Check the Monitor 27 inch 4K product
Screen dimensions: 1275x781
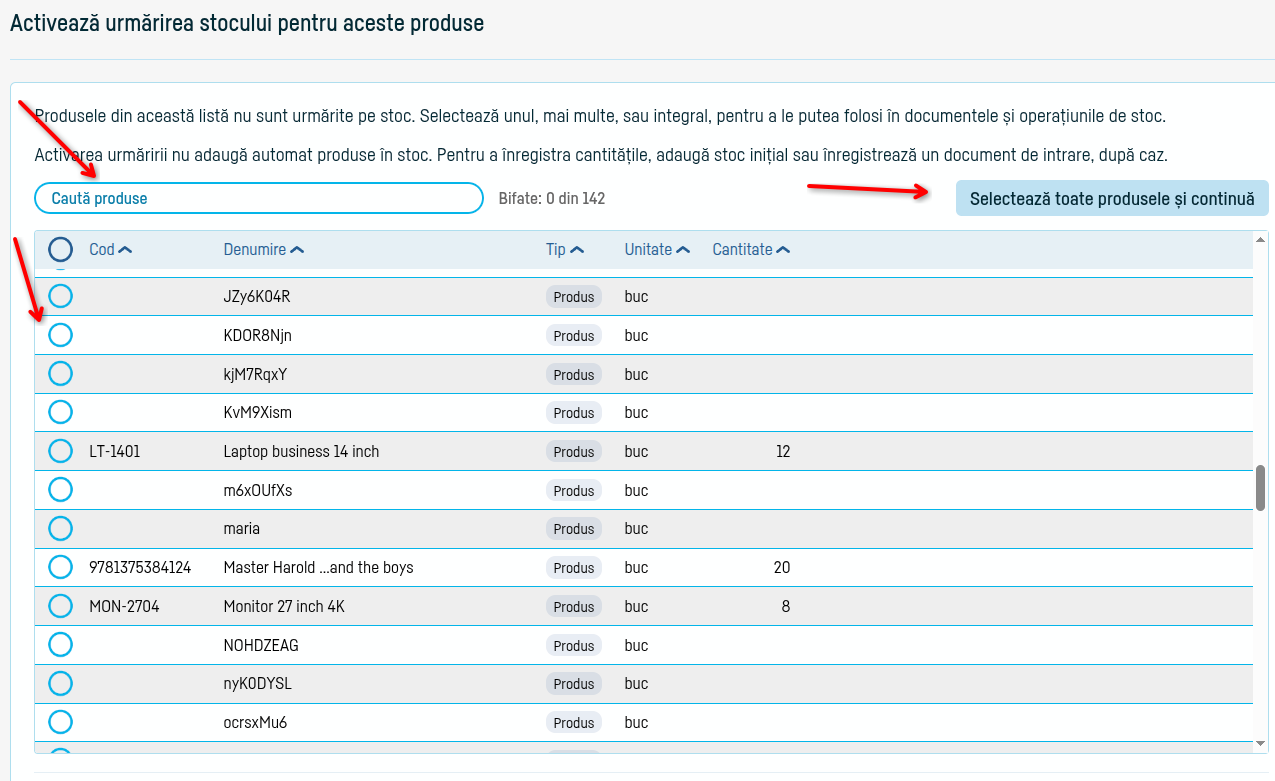point(61,606)
